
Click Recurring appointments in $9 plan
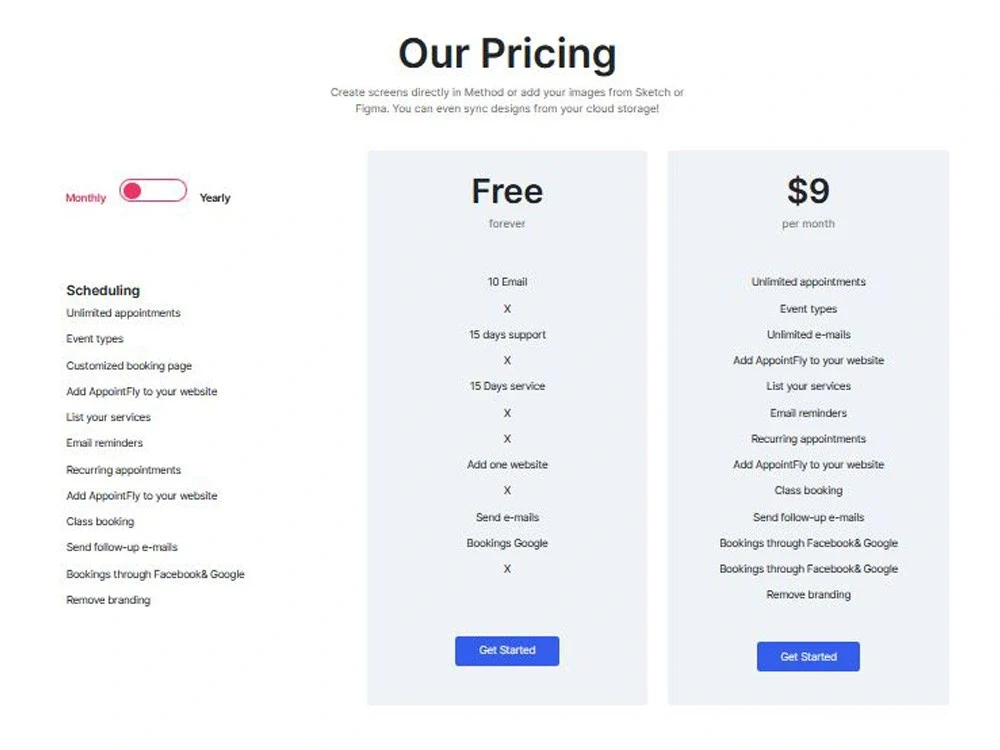tap(808, 439)
